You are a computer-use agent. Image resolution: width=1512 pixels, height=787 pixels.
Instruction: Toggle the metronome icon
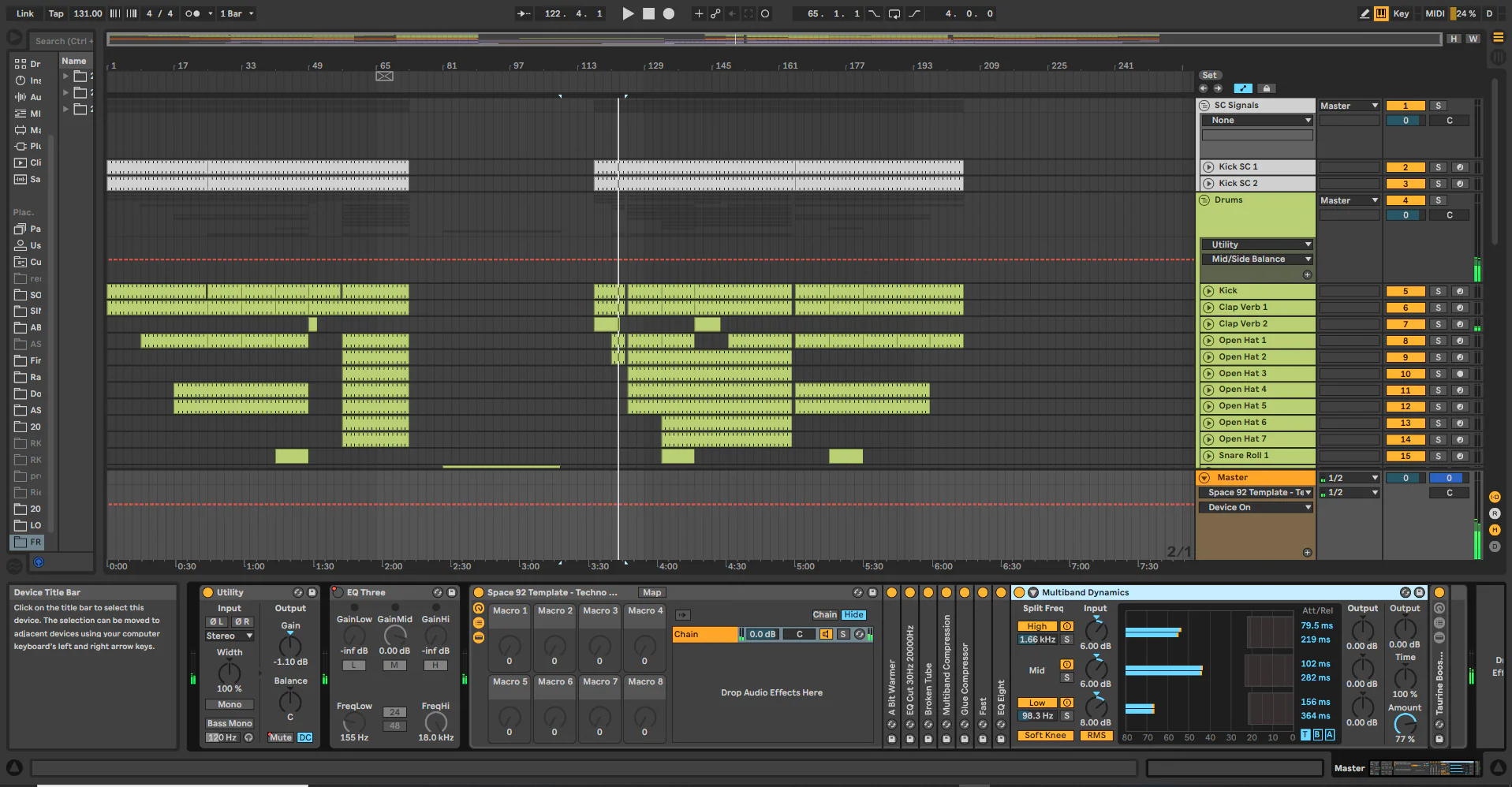(192, 13)
